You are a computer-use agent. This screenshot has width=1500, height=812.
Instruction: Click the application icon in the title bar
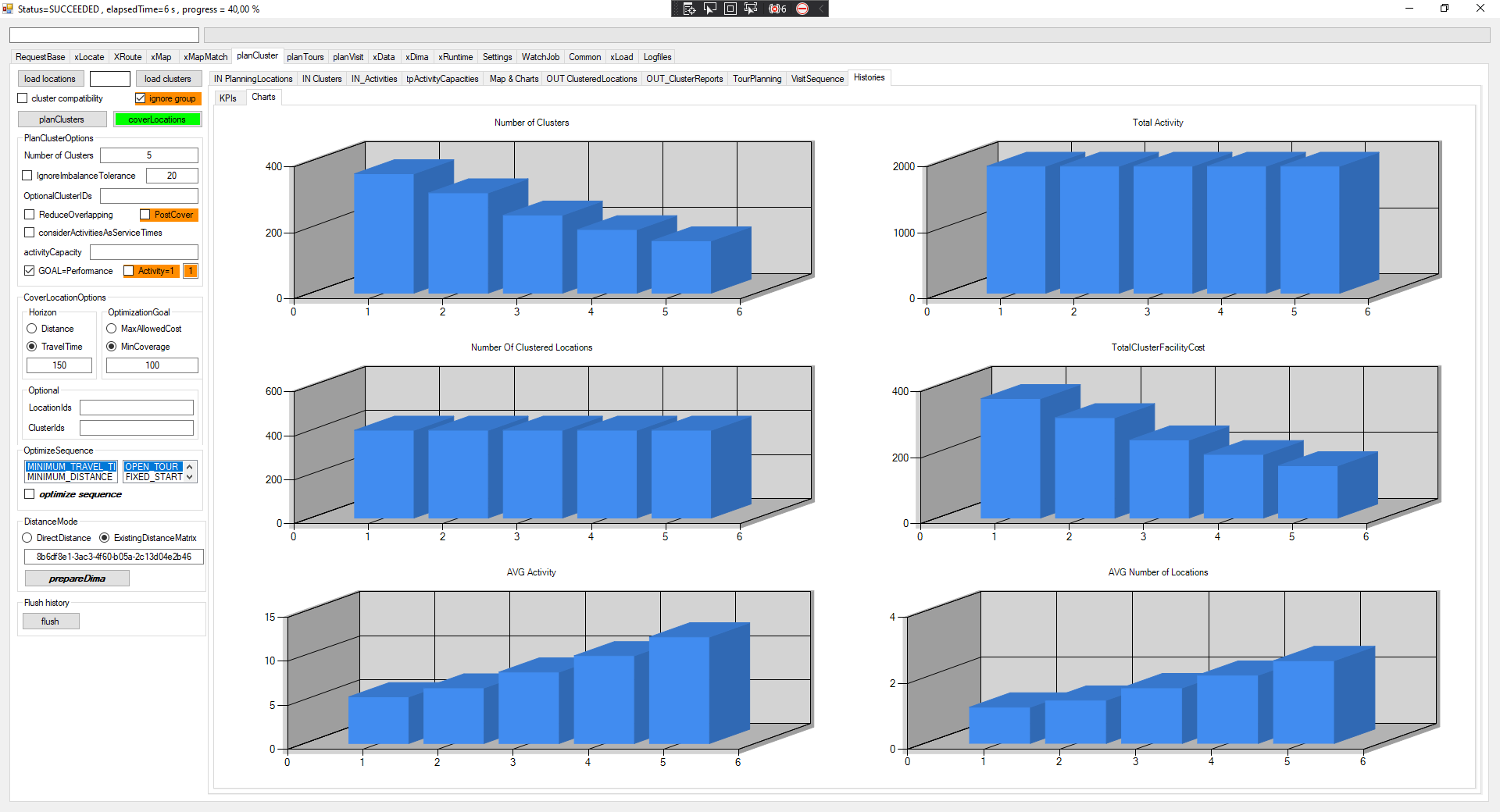pos(8,9)
